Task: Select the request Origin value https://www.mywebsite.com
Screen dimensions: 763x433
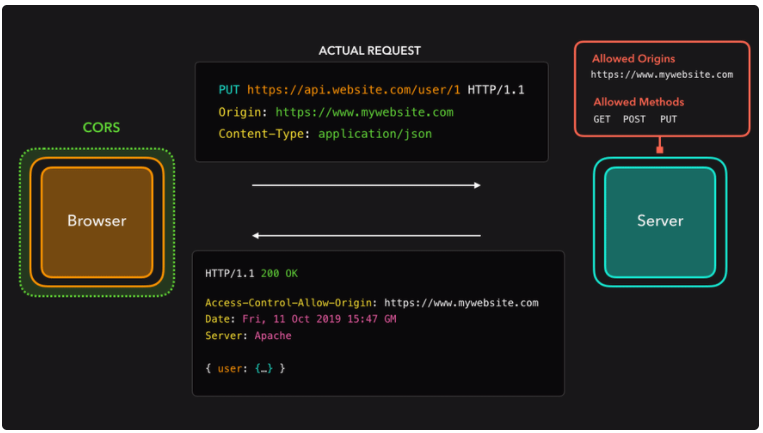Action: (364, 112)
